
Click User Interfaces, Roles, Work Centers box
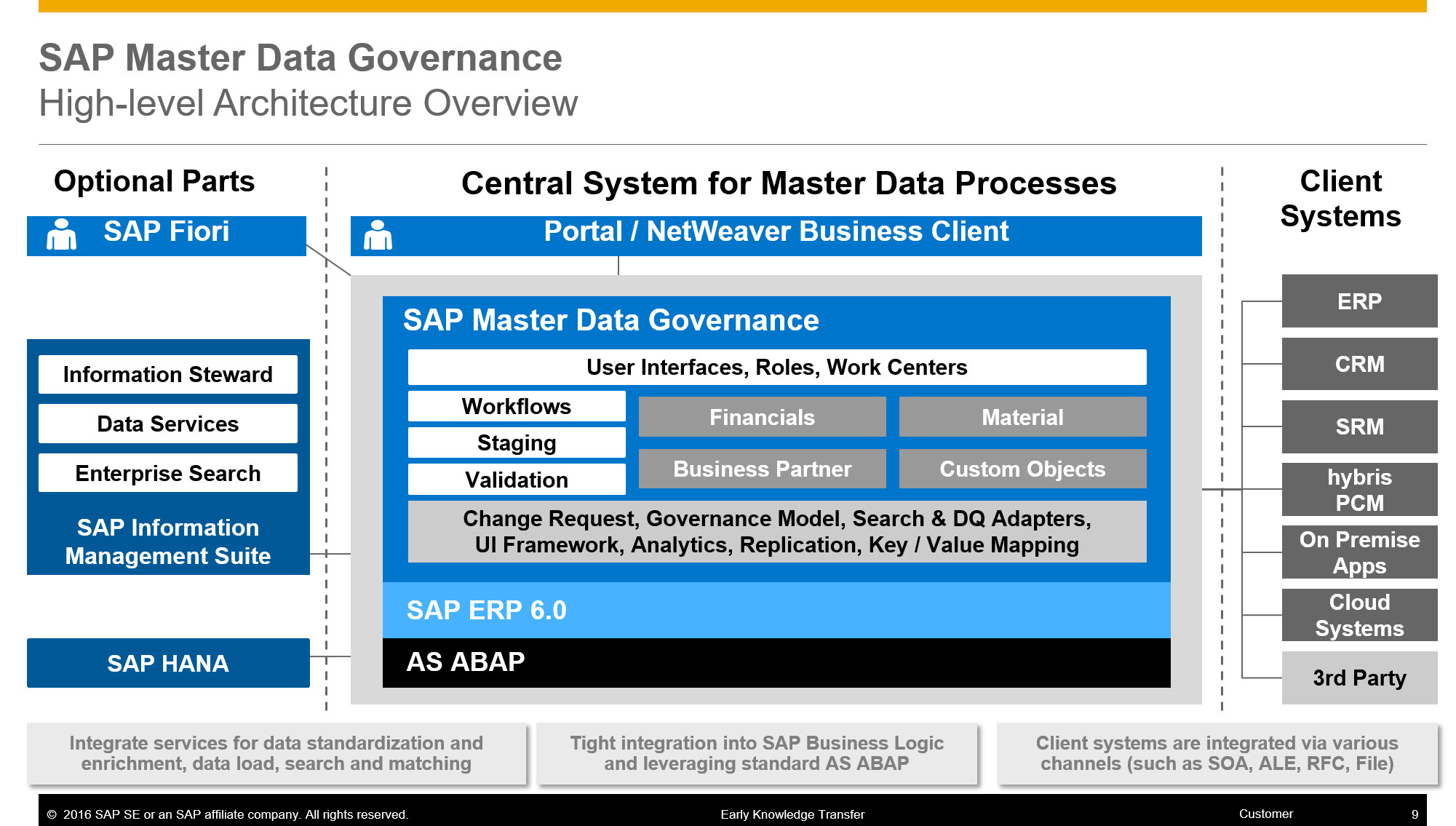coord(777,367)
